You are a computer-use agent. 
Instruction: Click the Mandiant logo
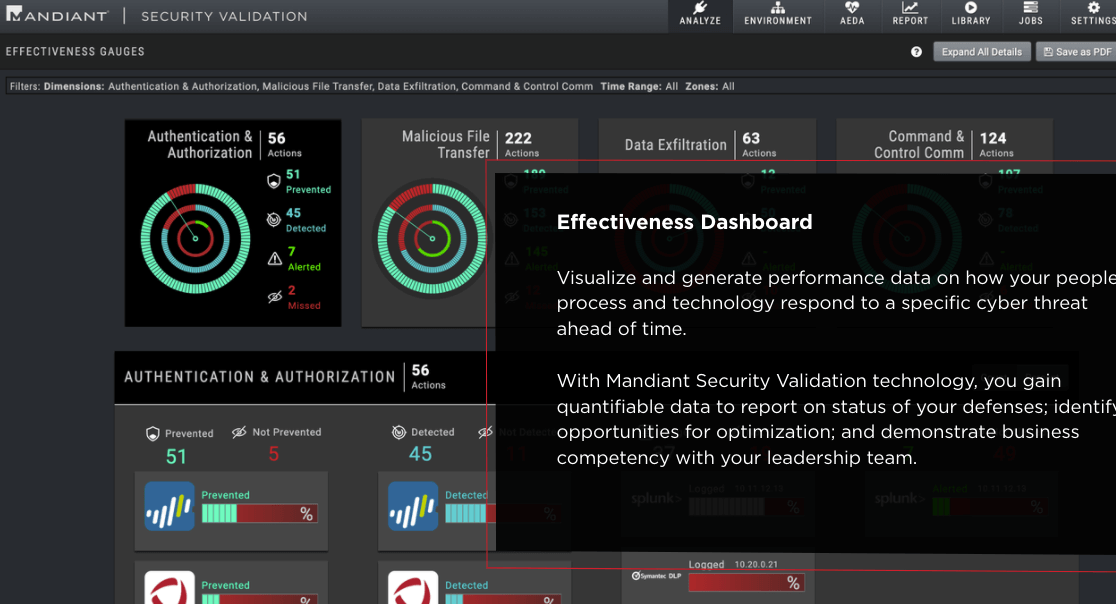tap(57, 15)
